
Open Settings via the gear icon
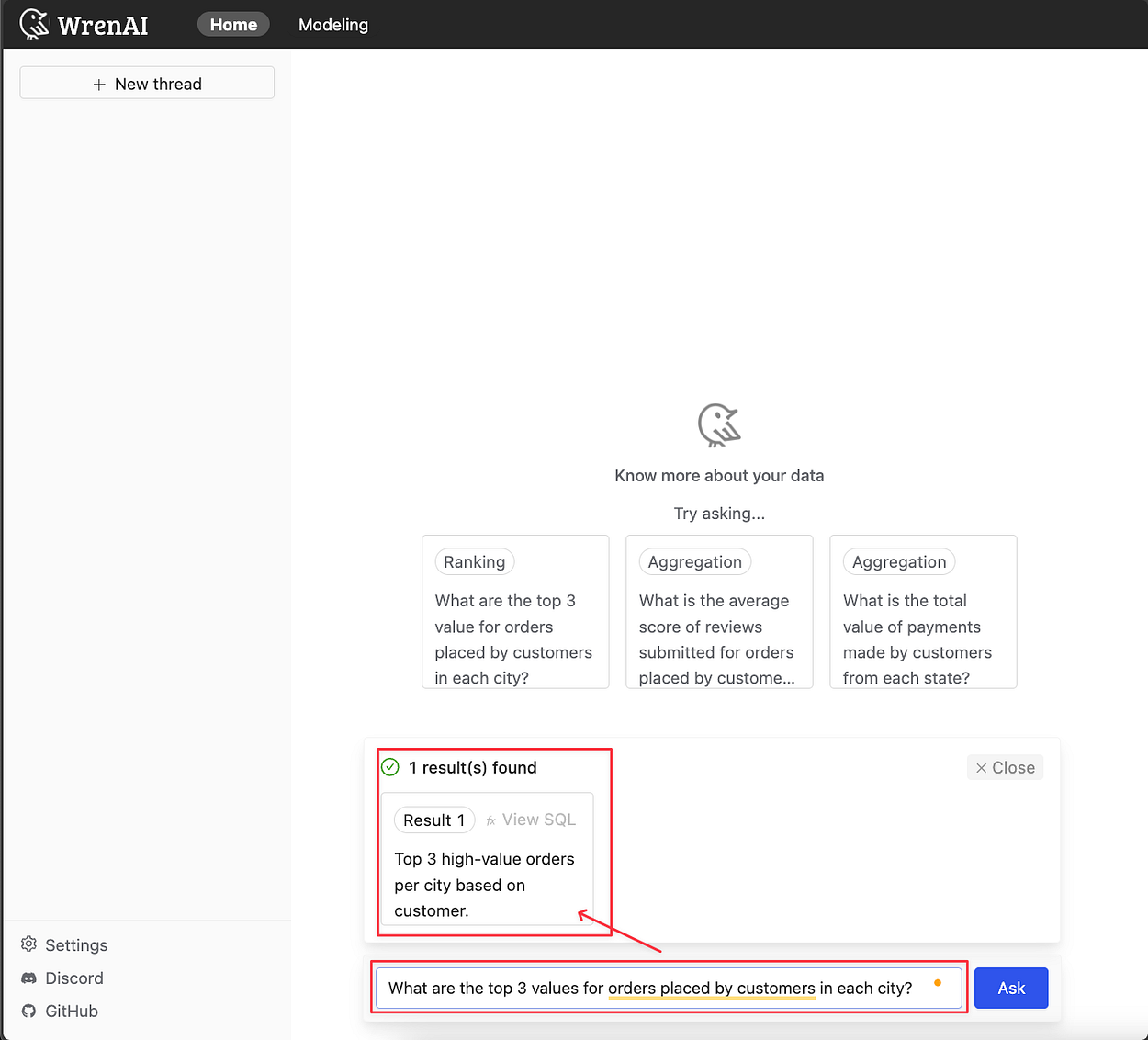pos(28,944)
